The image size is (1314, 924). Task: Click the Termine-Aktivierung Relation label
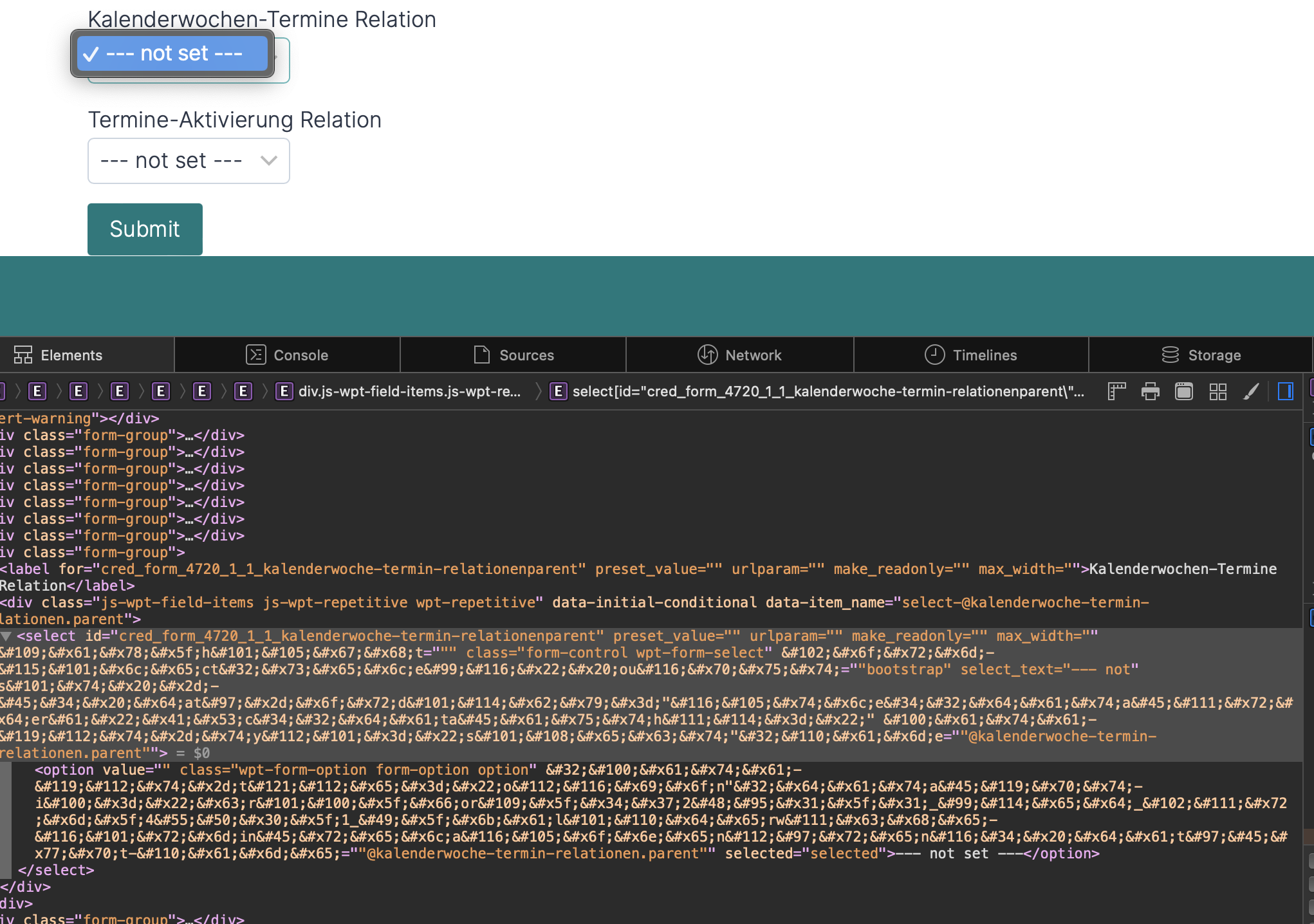(x=235, y=120)
